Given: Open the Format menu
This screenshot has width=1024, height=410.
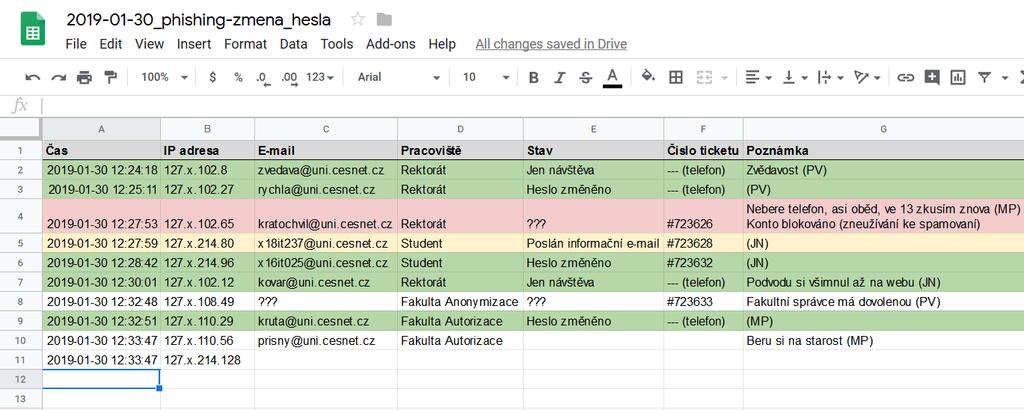Looking at the screenshot, I should [x=245, y=44].
